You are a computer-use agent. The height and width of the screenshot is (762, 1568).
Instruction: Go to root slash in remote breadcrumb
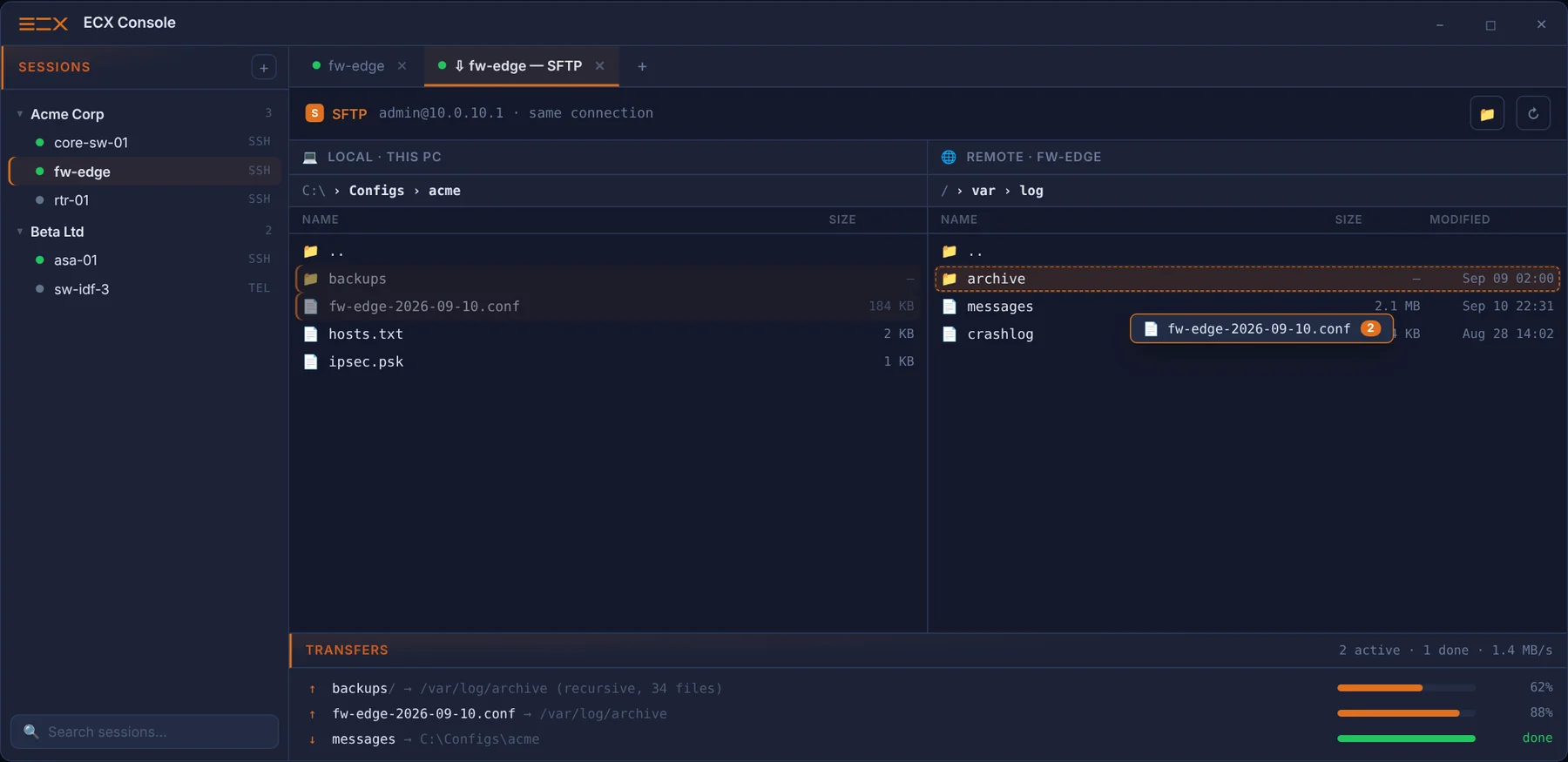coord(944,191)
